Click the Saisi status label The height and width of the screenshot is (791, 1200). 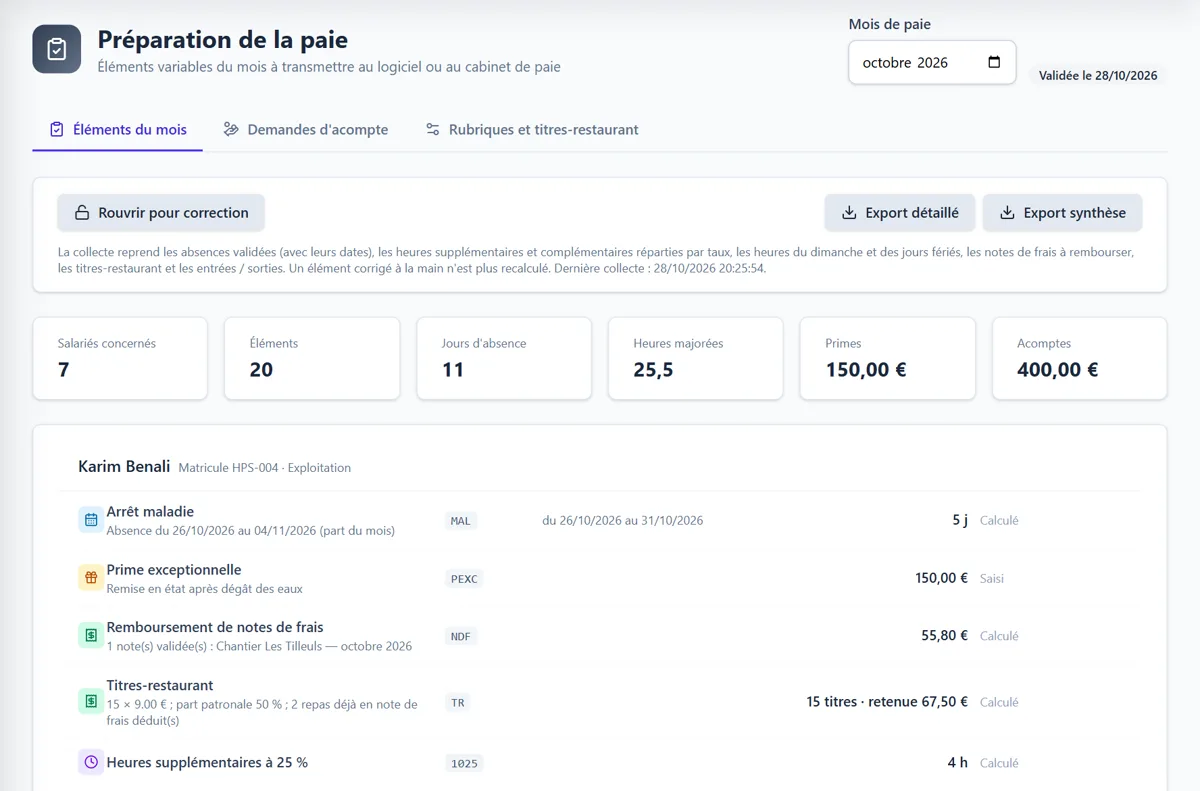pyautogui.click(x=992, y=578)
